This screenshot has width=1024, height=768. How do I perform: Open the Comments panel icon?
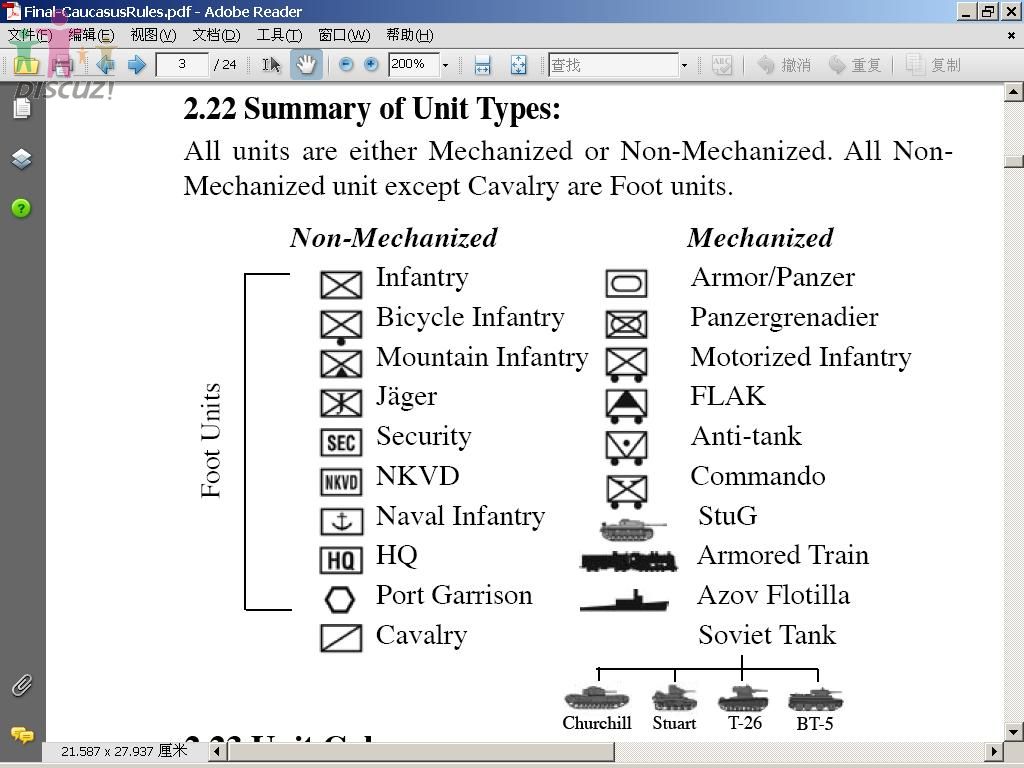pos(22,735)
